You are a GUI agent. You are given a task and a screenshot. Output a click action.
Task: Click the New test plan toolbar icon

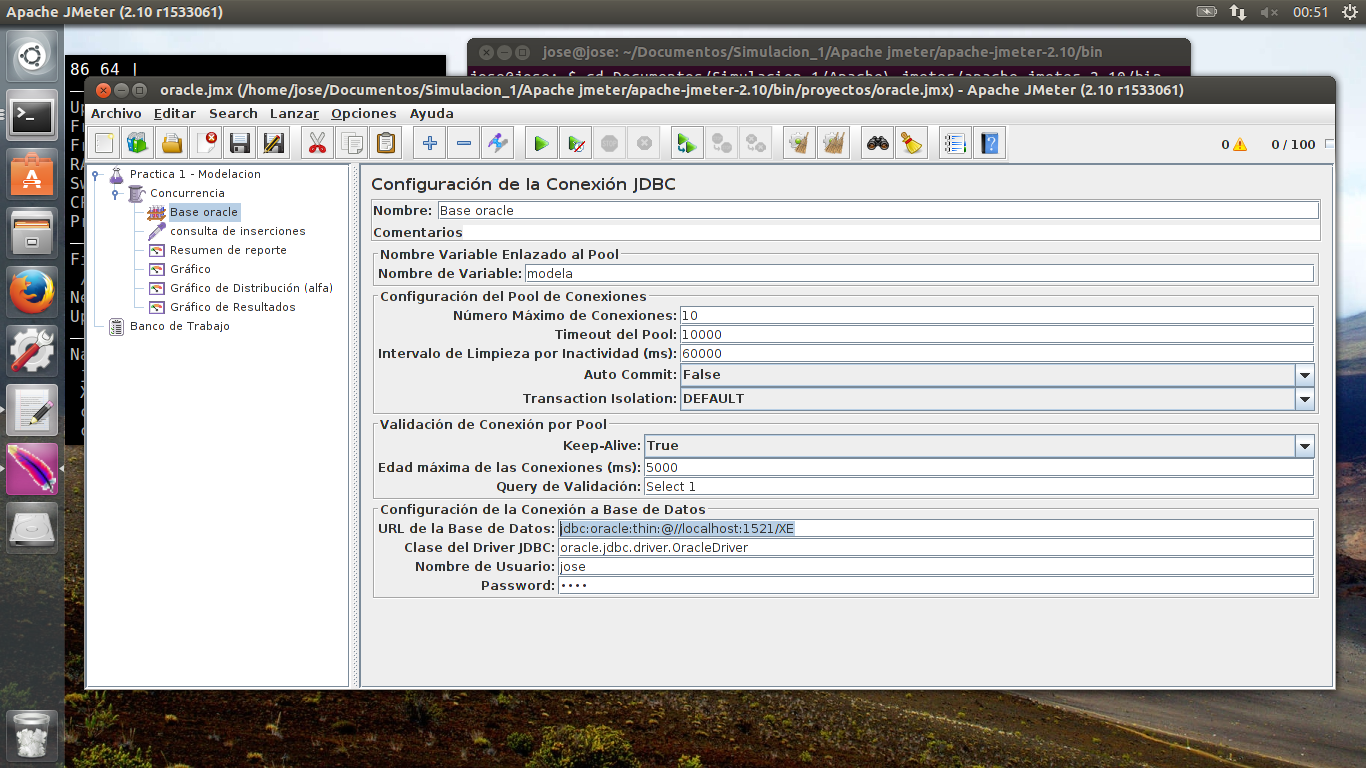(x=104, y=144)
